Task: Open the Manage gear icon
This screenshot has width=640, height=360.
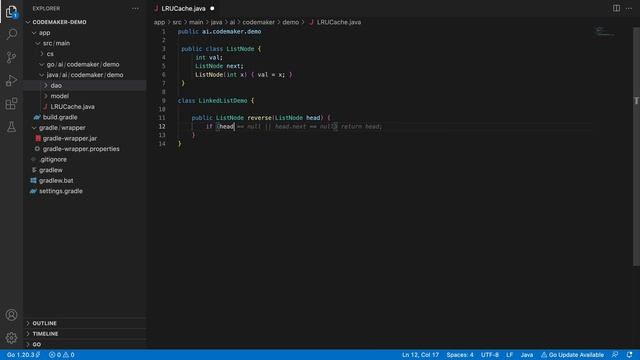Action: click(11, 338)
